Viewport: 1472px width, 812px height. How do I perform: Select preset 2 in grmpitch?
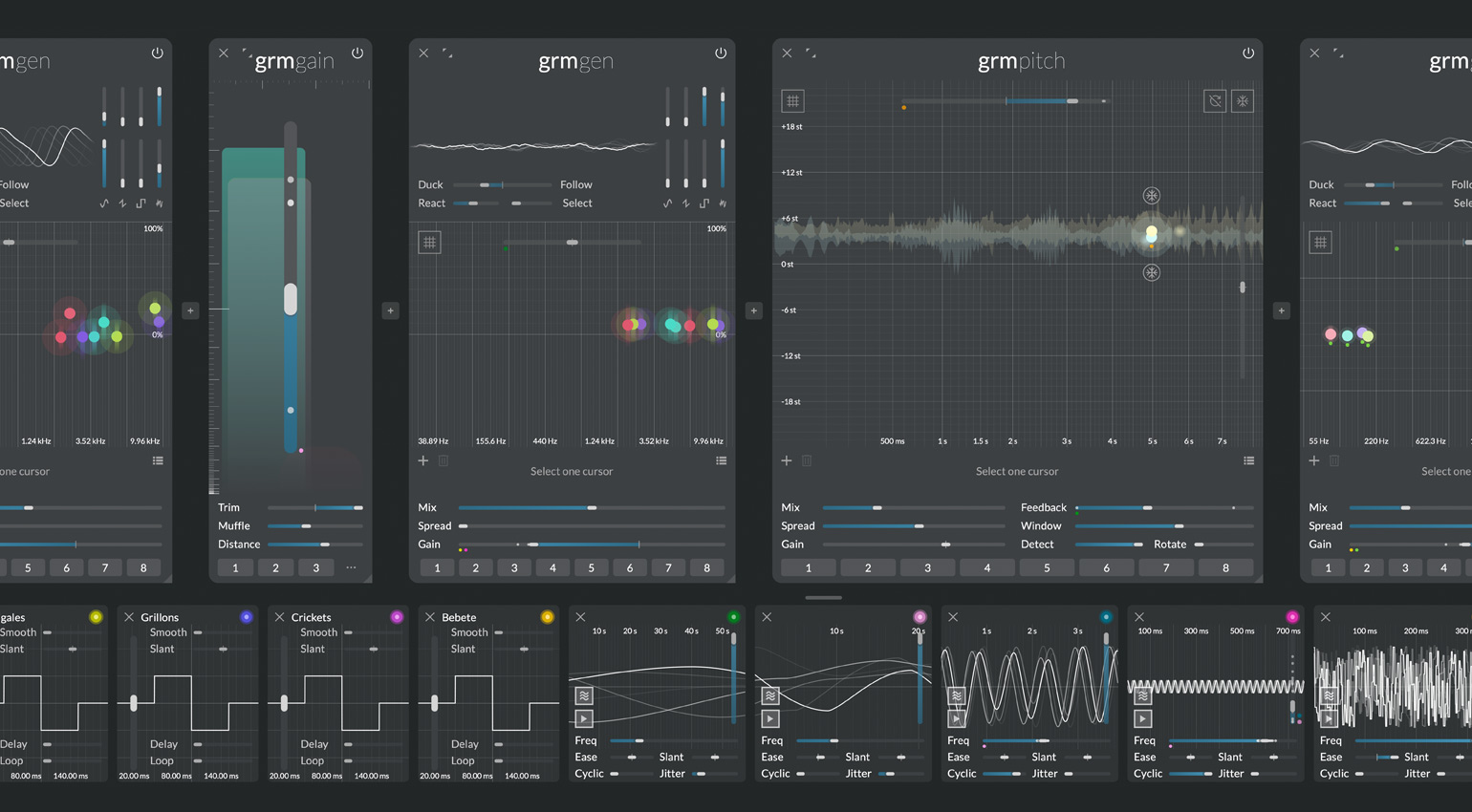[x=868, y=567]
